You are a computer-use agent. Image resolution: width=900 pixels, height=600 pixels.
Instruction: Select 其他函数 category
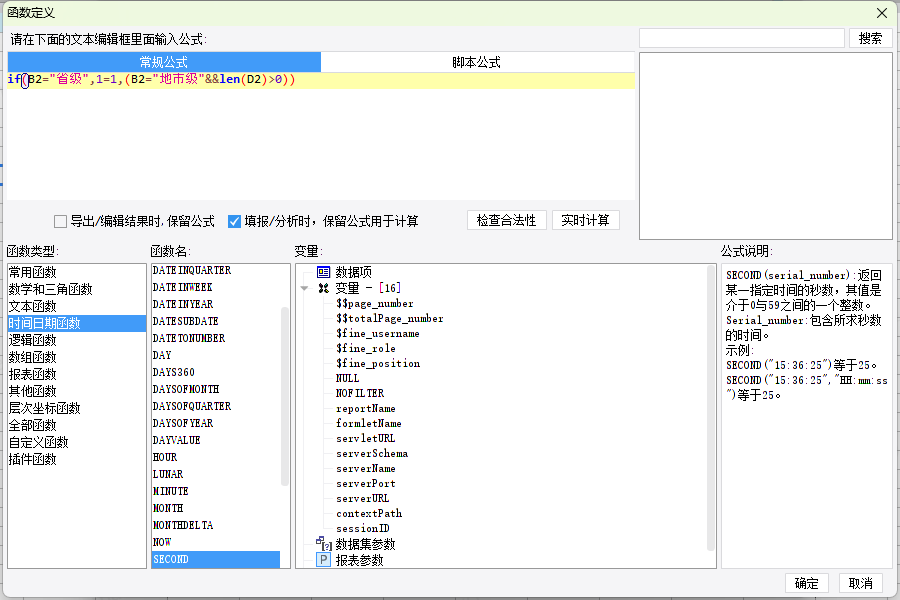point(76,391)
